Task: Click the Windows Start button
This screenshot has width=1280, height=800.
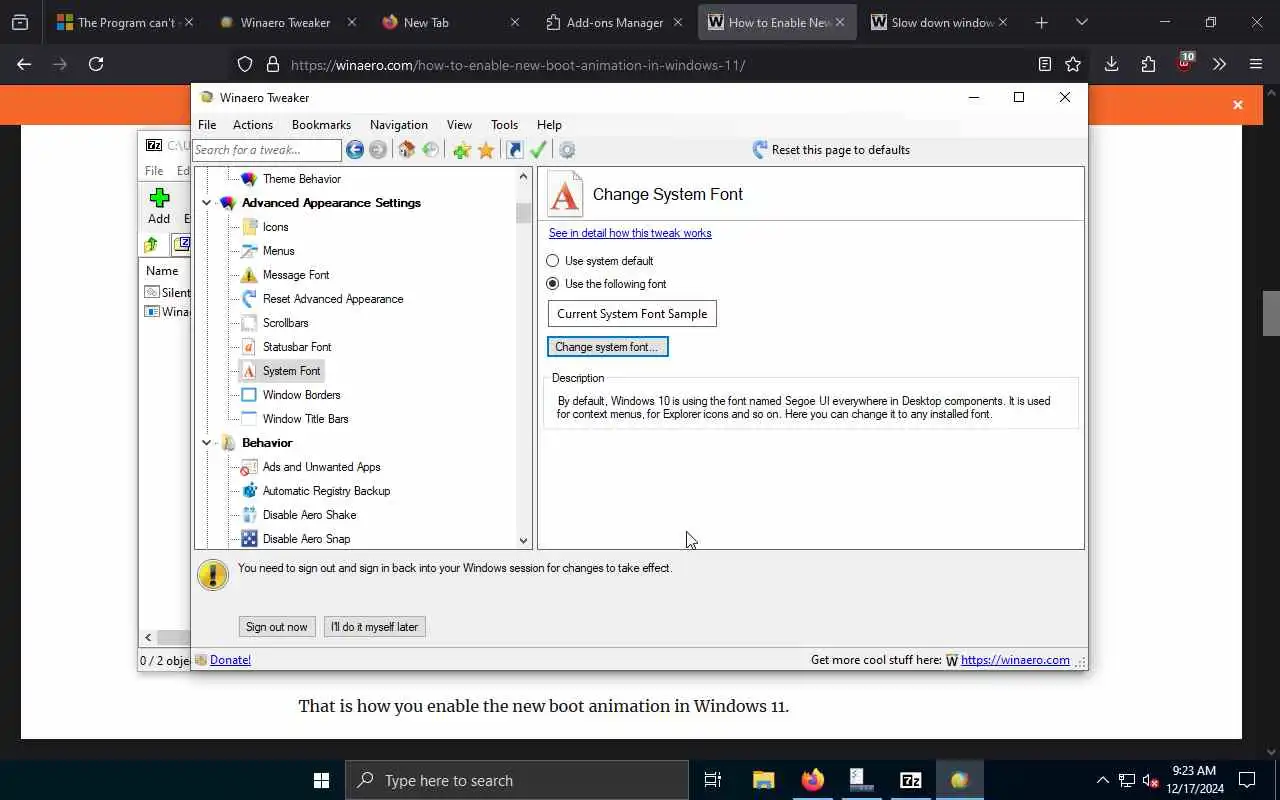Action: click(321, 780)
